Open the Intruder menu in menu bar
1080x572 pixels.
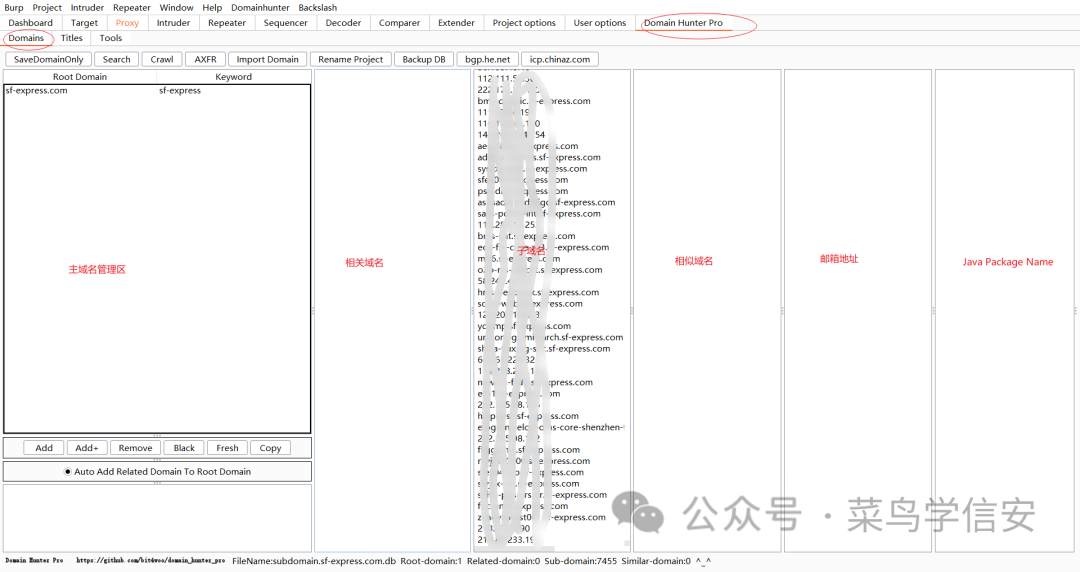coord(87,8)
